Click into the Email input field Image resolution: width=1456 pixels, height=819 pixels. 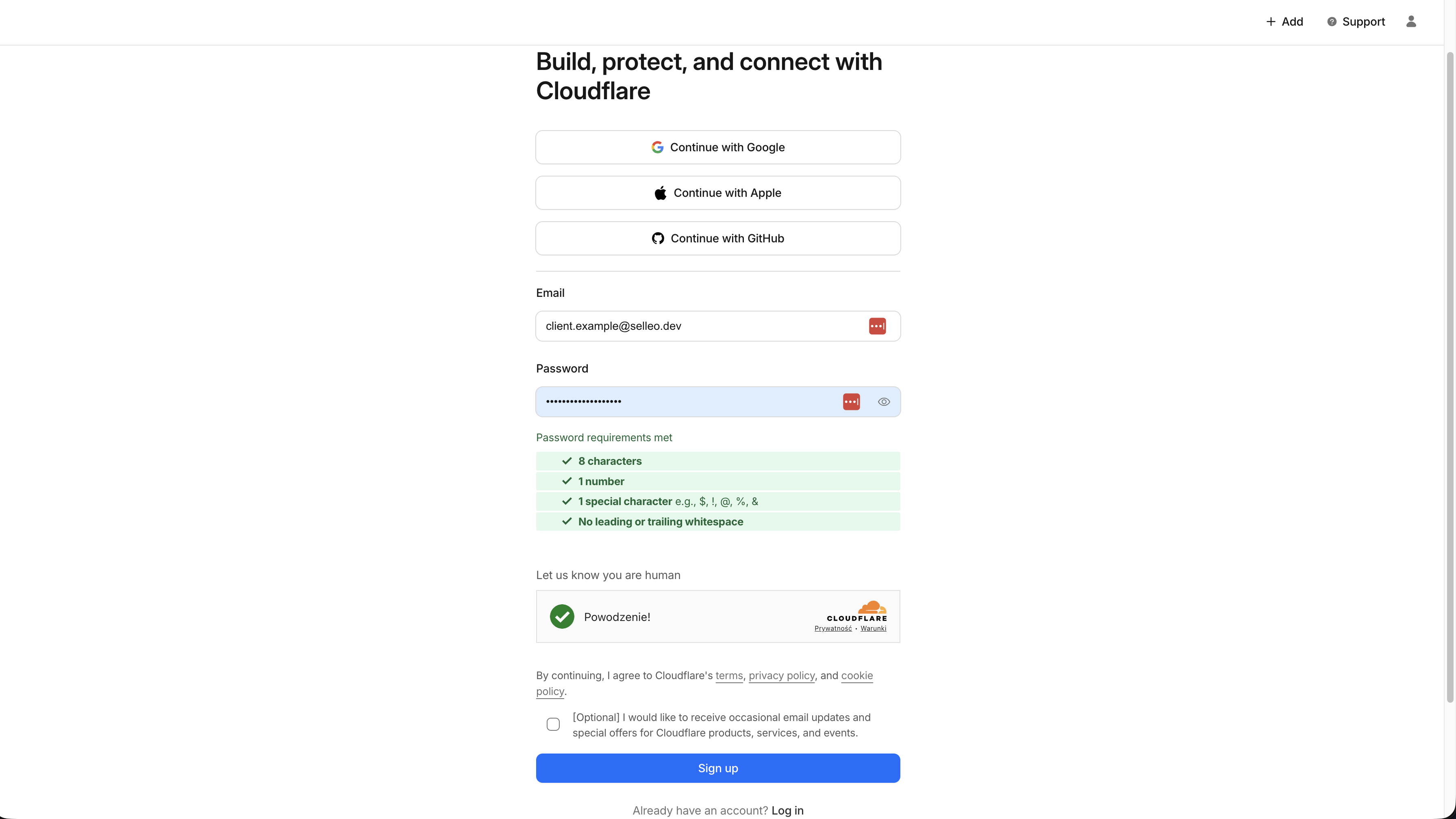(x=701, y=327)
